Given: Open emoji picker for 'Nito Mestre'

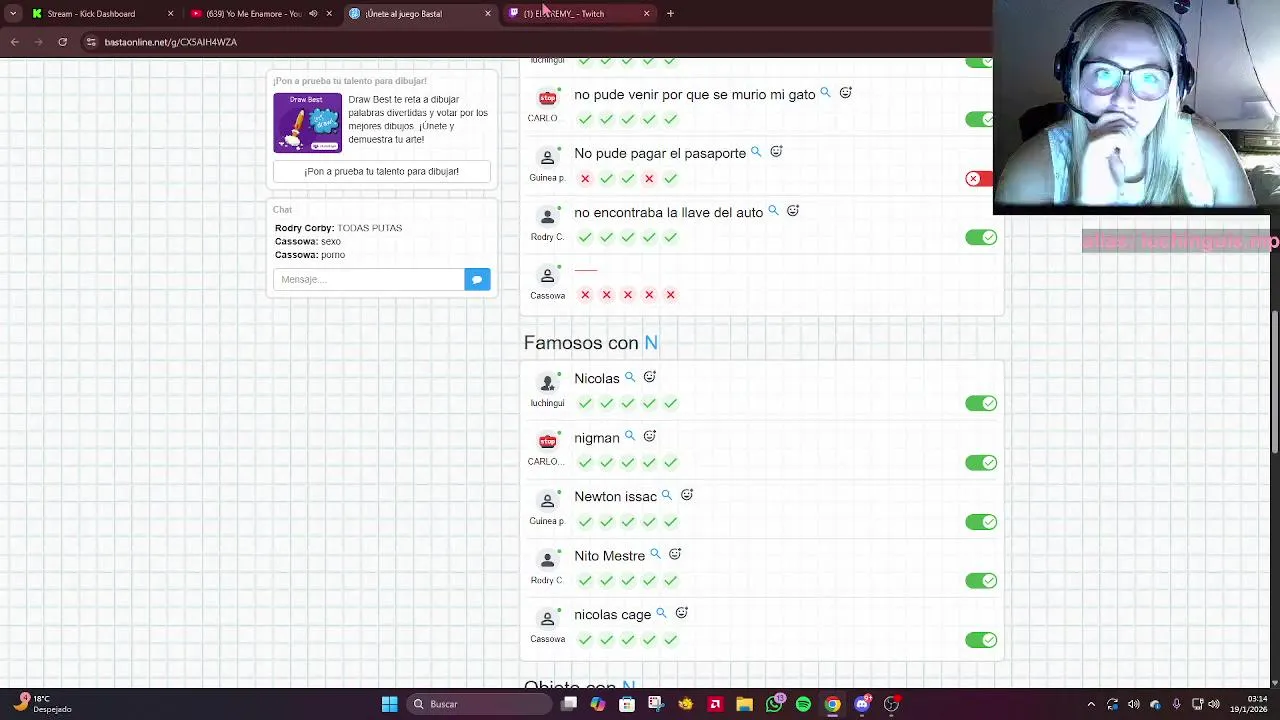Looking at the screenshot, I should click(675, 555).
